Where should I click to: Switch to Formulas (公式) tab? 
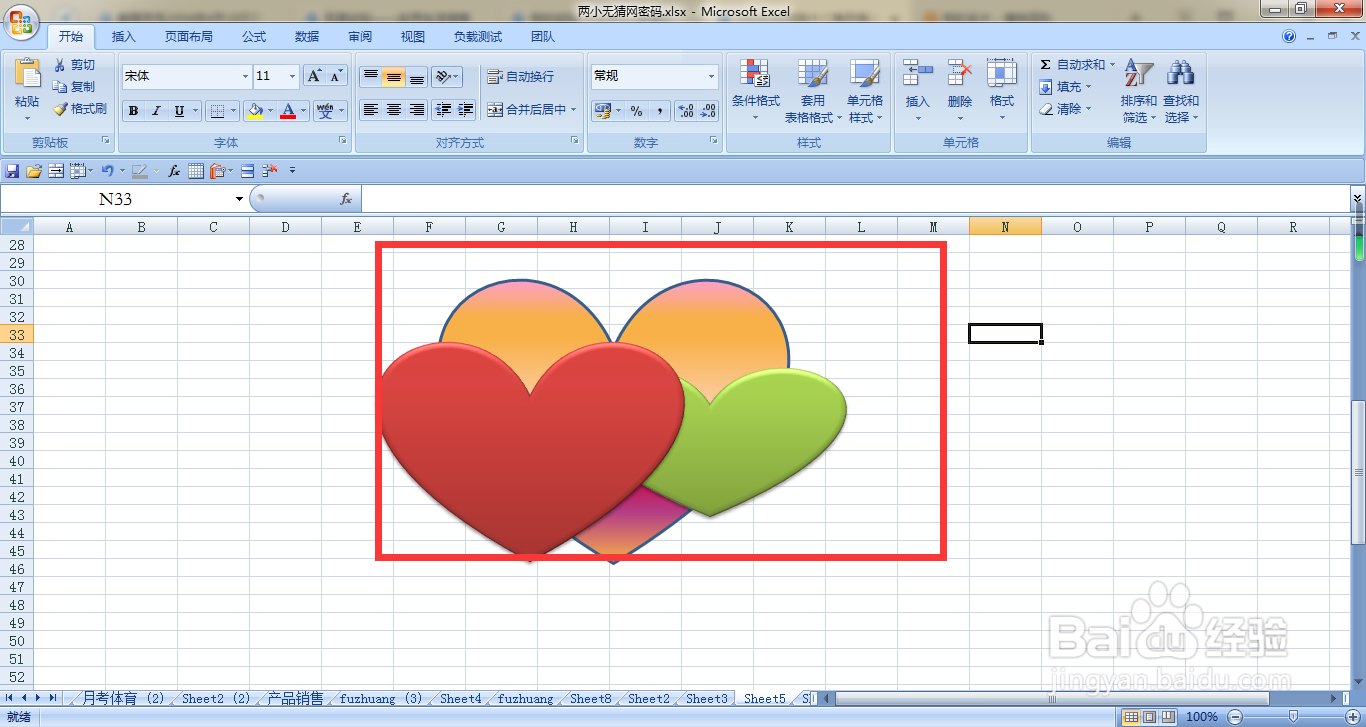[254, 37]
